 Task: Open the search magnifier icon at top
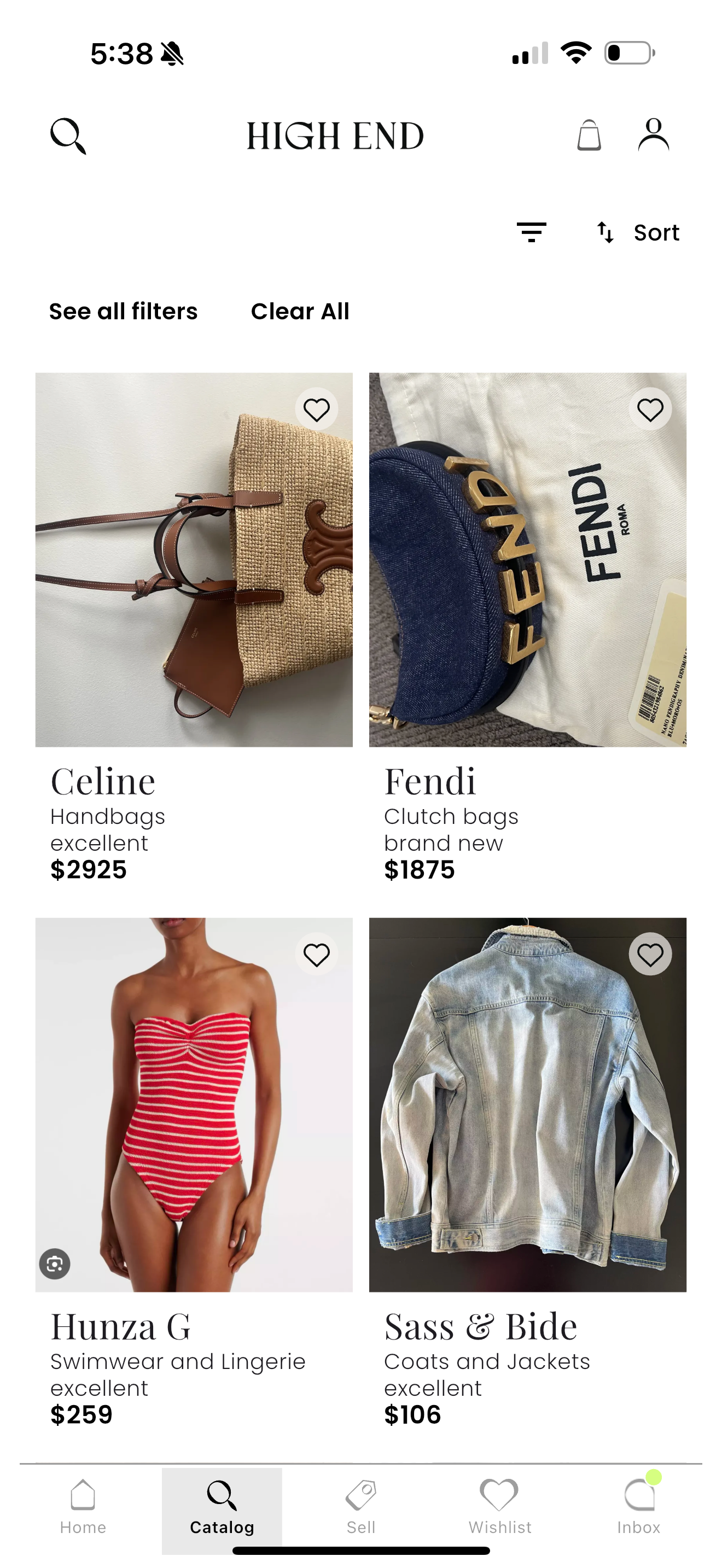[68, 136]
